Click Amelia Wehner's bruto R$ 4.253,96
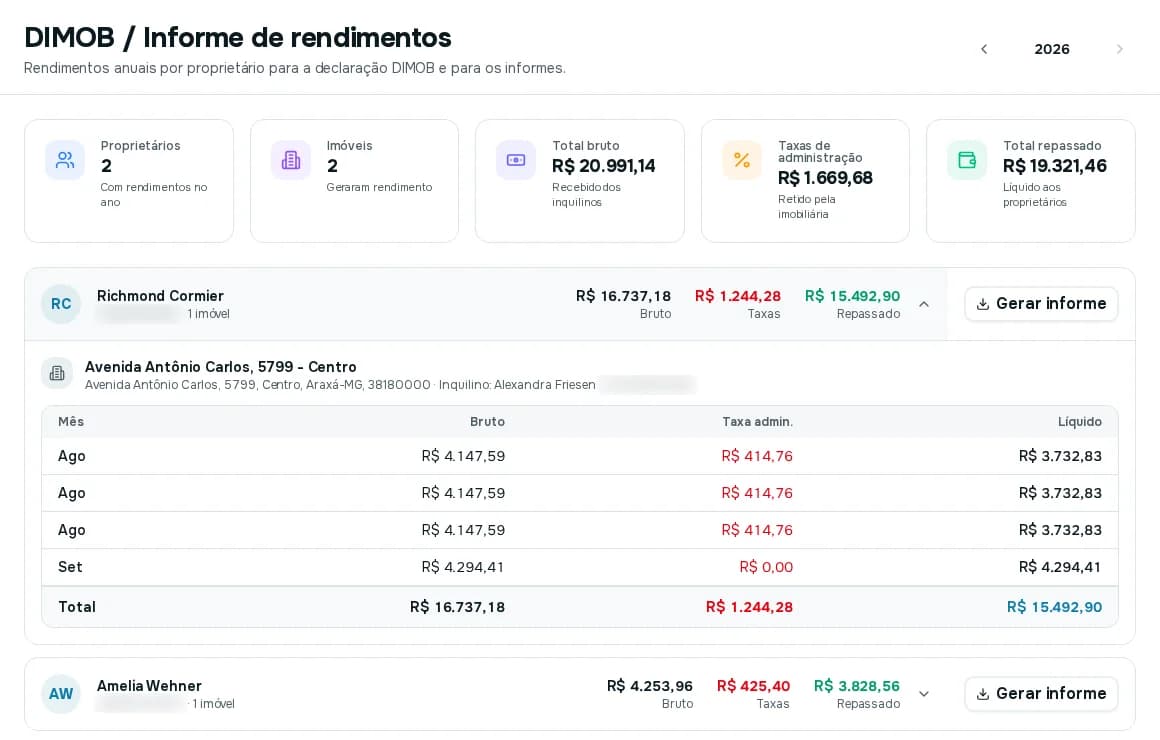1160x740 pixels. coord(650,686)
